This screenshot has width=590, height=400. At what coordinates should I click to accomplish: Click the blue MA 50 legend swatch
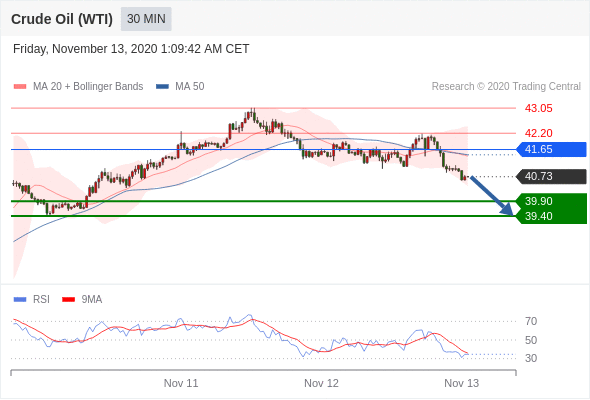162,87
